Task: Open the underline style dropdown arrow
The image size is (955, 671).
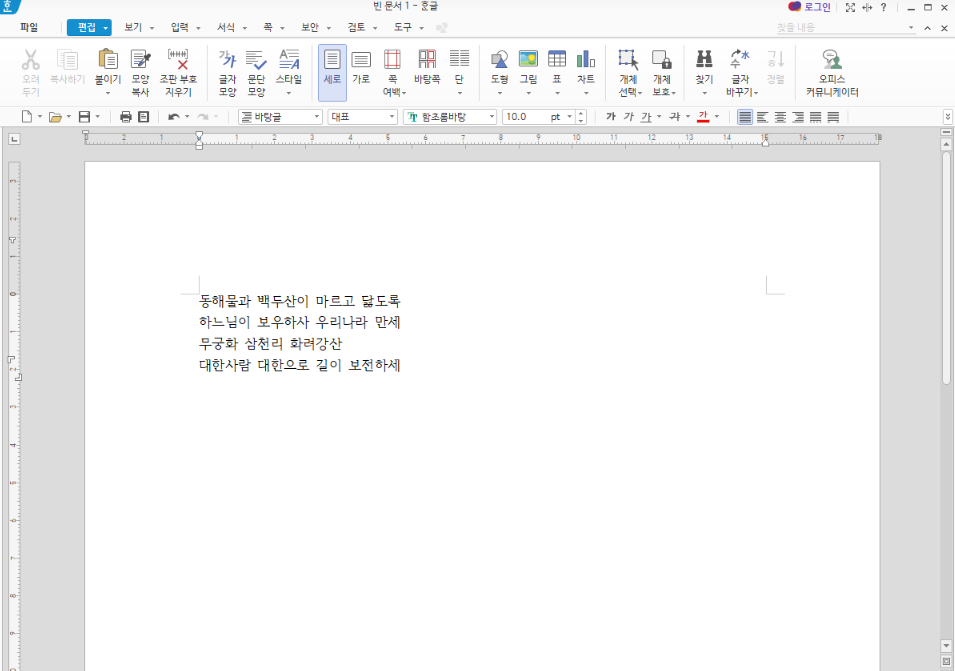Action: (659, 117)
